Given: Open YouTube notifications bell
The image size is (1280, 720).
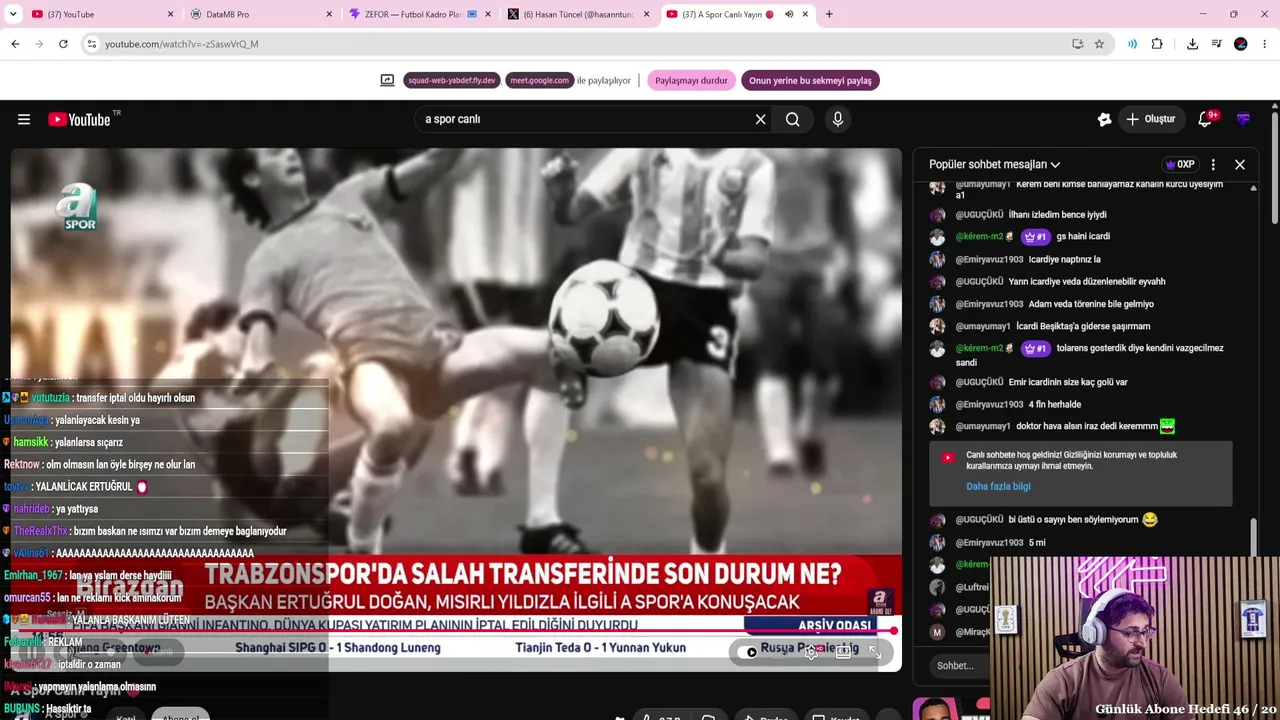Looking at the screenshot, I should click(1206, 119).
